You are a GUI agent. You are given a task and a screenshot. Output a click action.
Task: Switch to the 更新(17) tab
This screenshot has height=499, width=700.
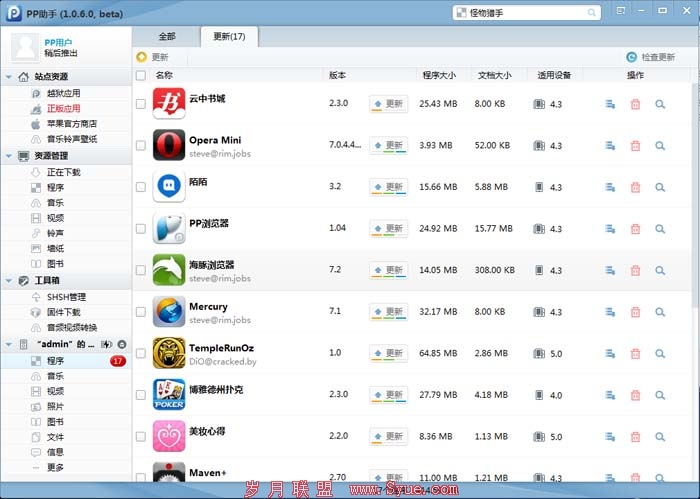pyautogui.click(x=229, y=37)
